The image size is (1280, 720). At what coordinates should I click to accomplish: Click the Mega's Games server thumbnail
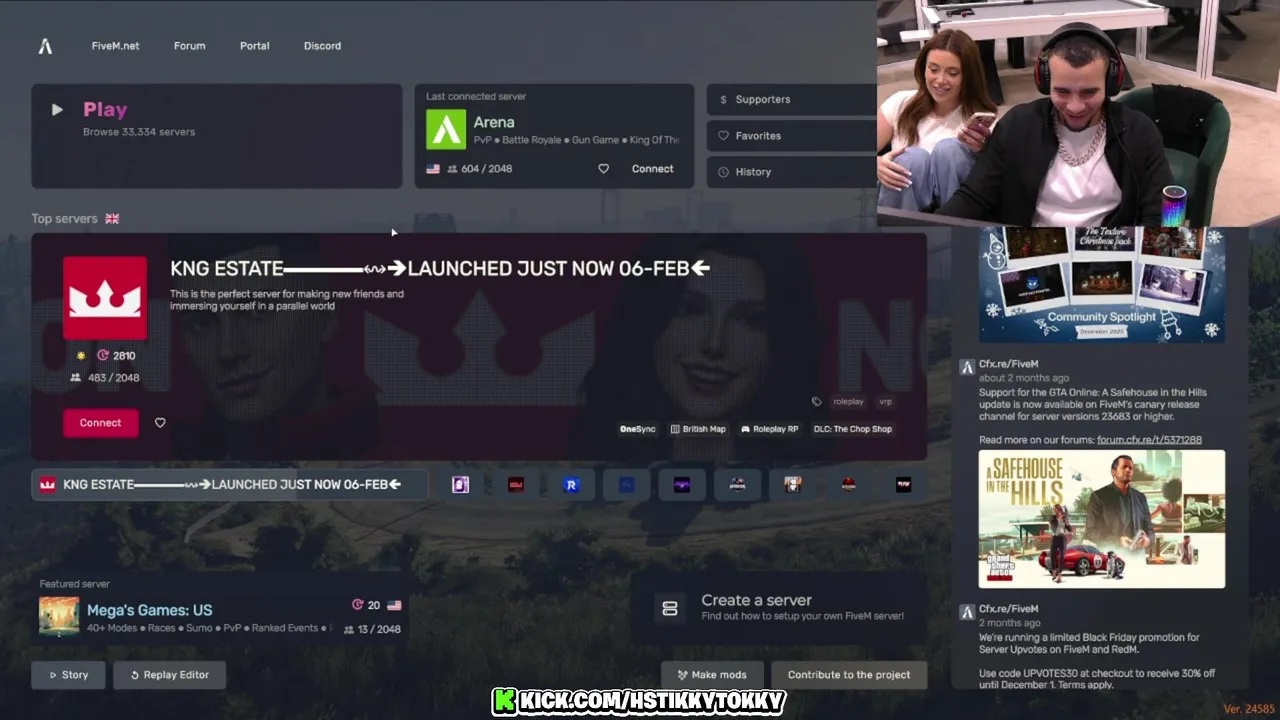(59, 616)
